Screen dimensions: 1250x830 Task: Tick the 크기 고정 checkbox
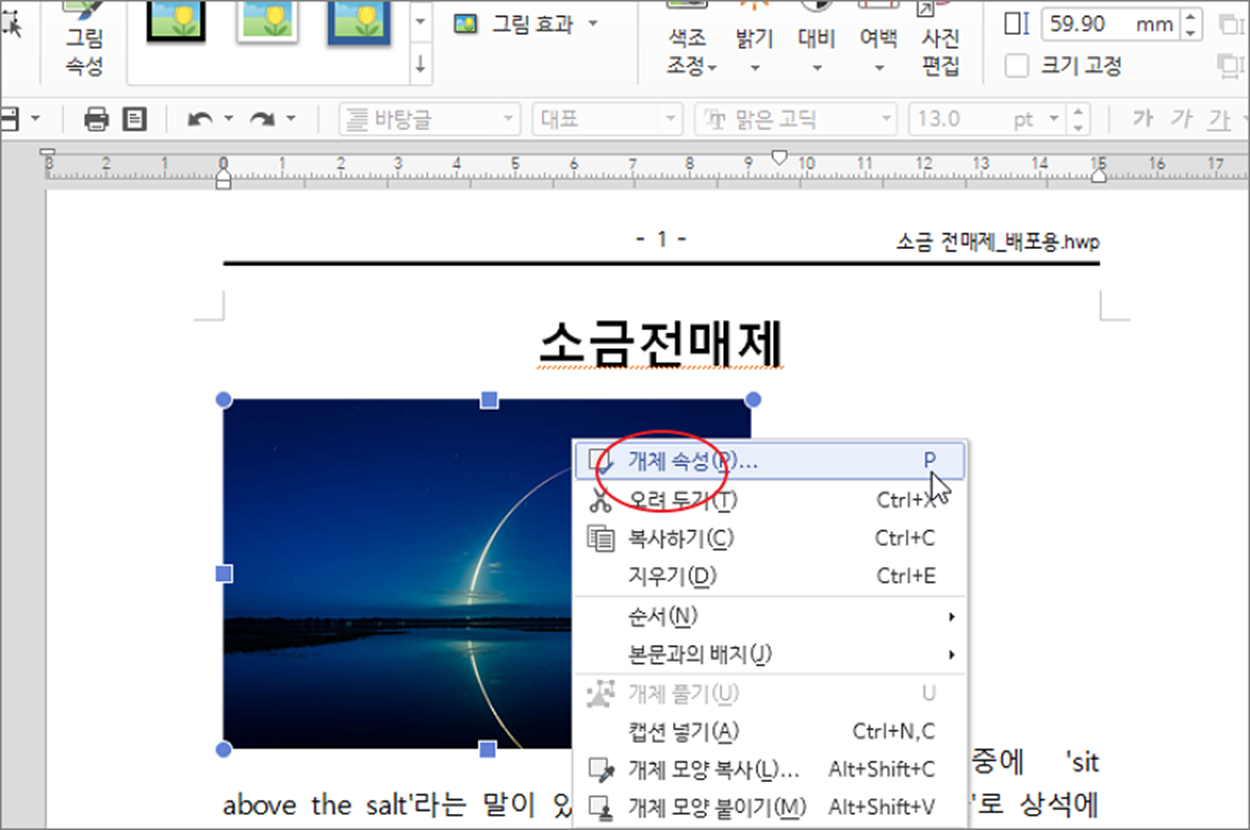(x=1017, y=66)
